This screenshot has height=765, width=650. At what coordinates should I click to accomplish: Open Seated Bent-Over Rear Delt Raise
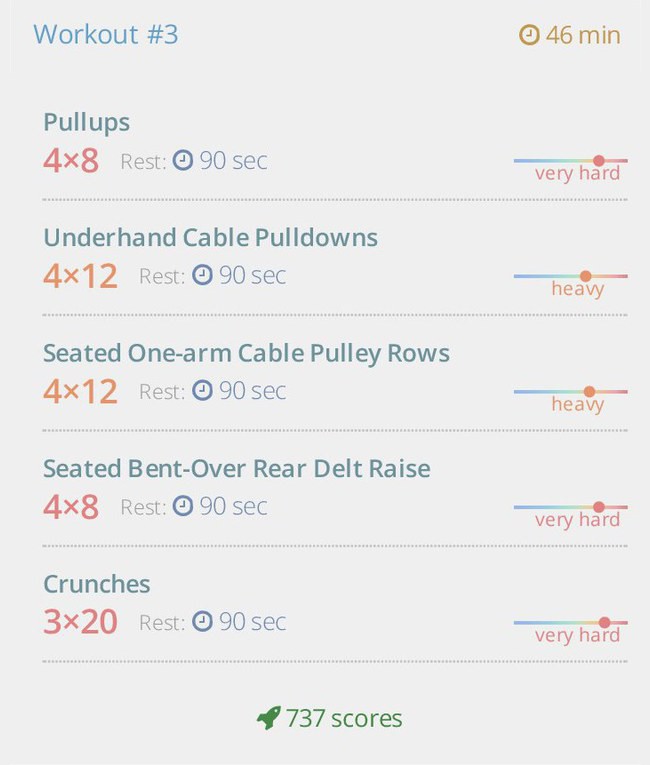(237, 468)
